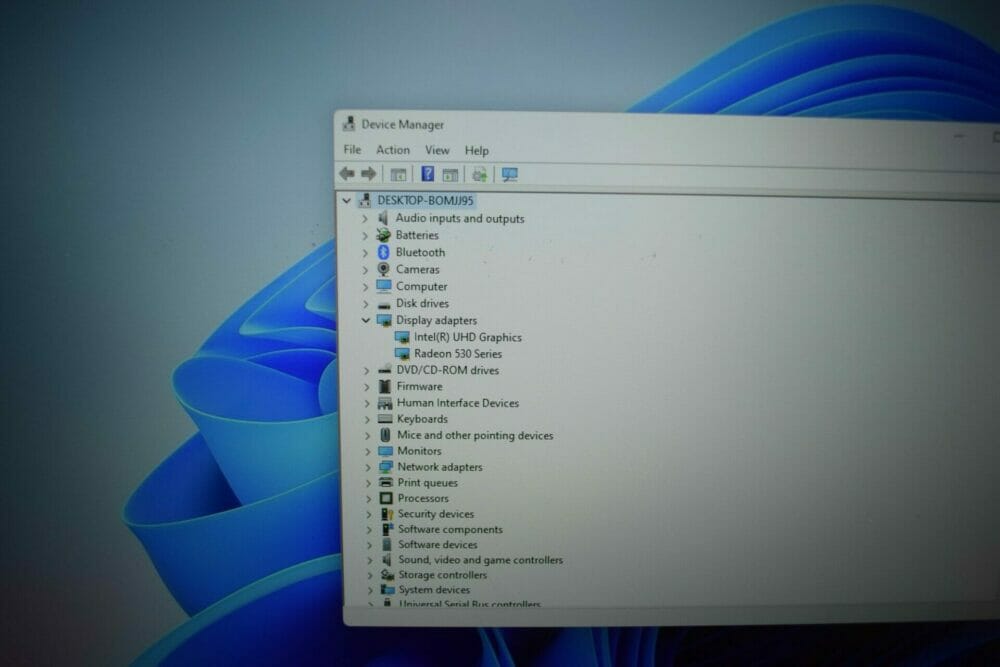The width and height of the screenshot is (1000, 667).
Task: Click the Security devices key icon
Action: (387, 514)
